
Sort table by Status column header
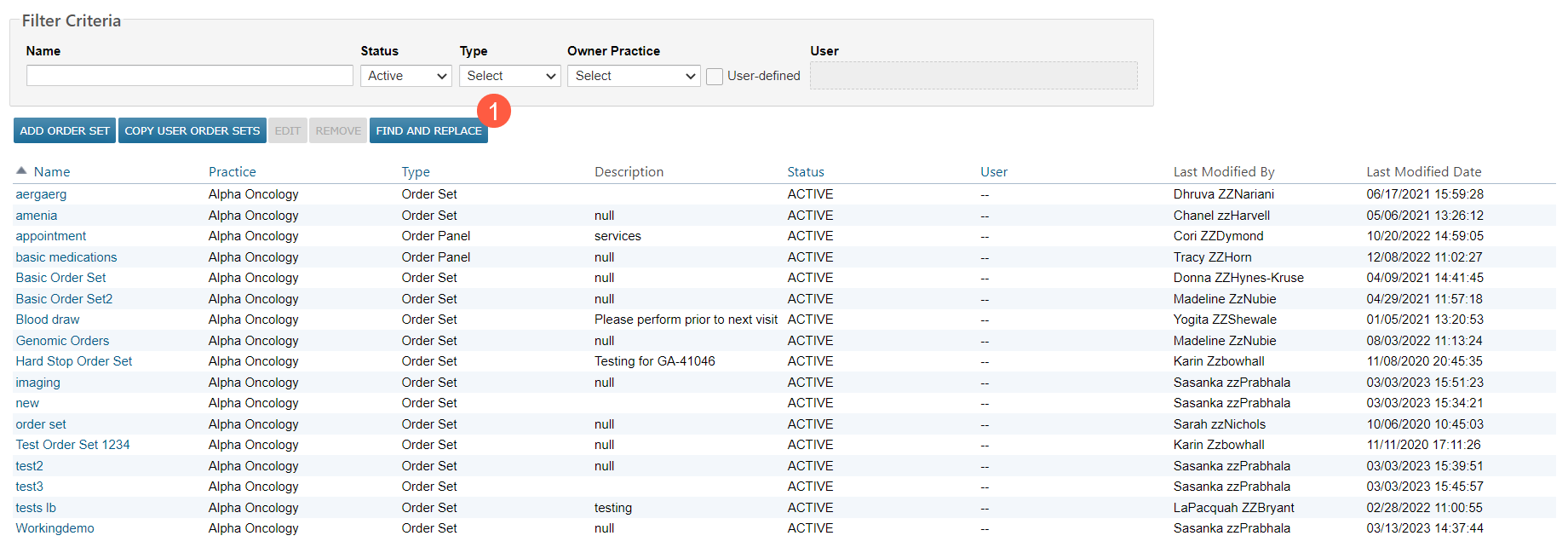(805, 171)
